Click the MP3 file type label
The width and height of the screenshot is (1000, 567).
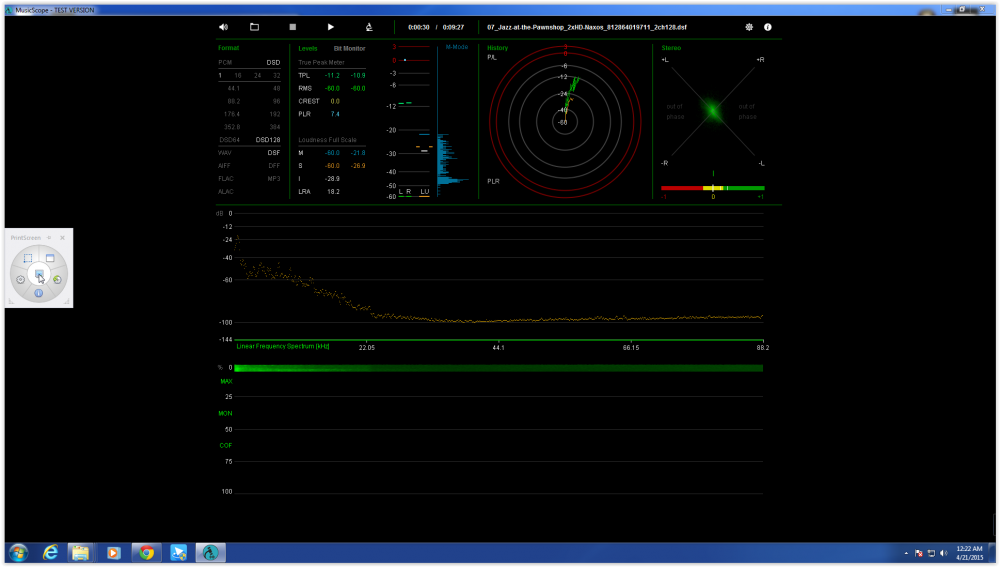(x=274, y=179)
